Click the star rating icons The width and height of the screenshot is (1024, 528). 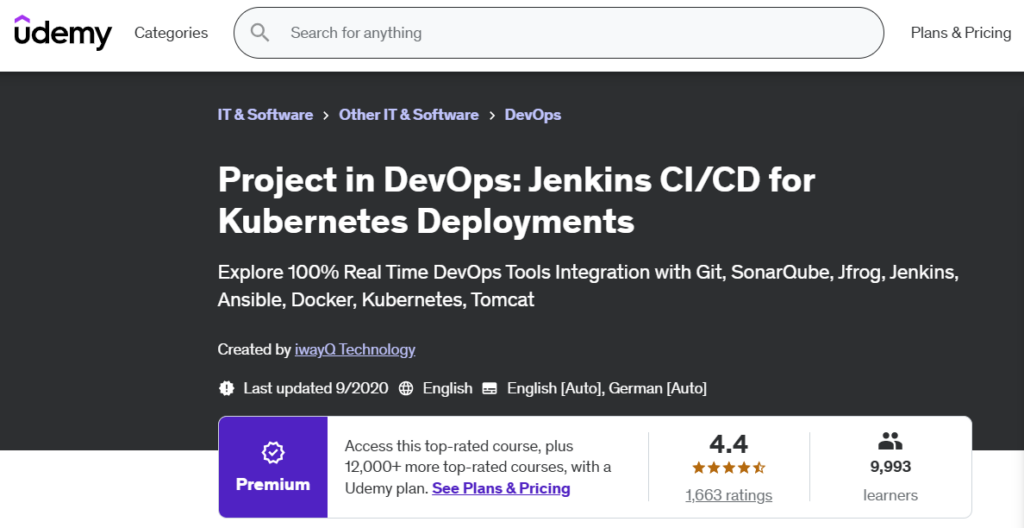(728, 468)
